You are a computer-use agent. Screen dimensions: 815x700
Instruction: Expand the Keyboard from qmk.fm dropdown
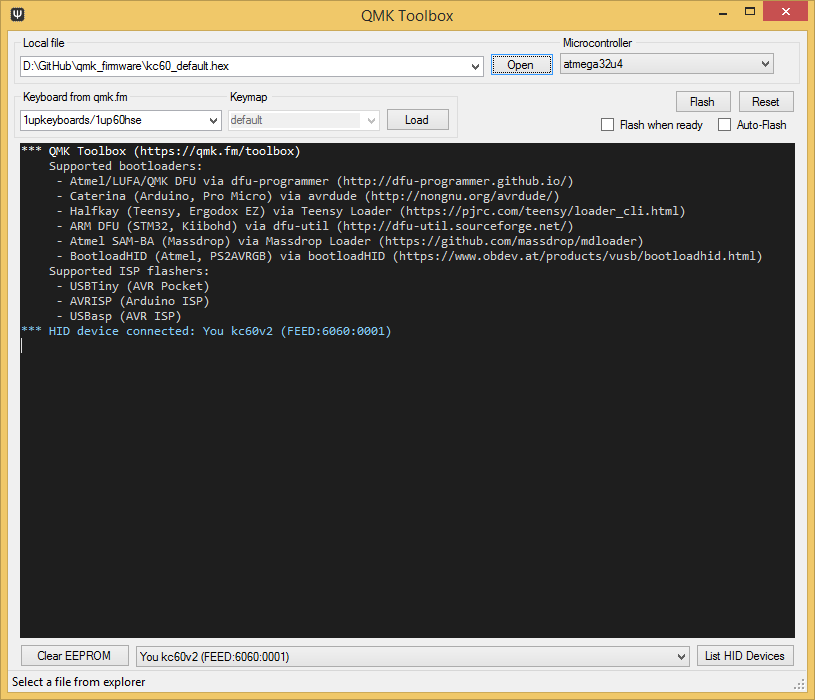(x=212, y=119)
